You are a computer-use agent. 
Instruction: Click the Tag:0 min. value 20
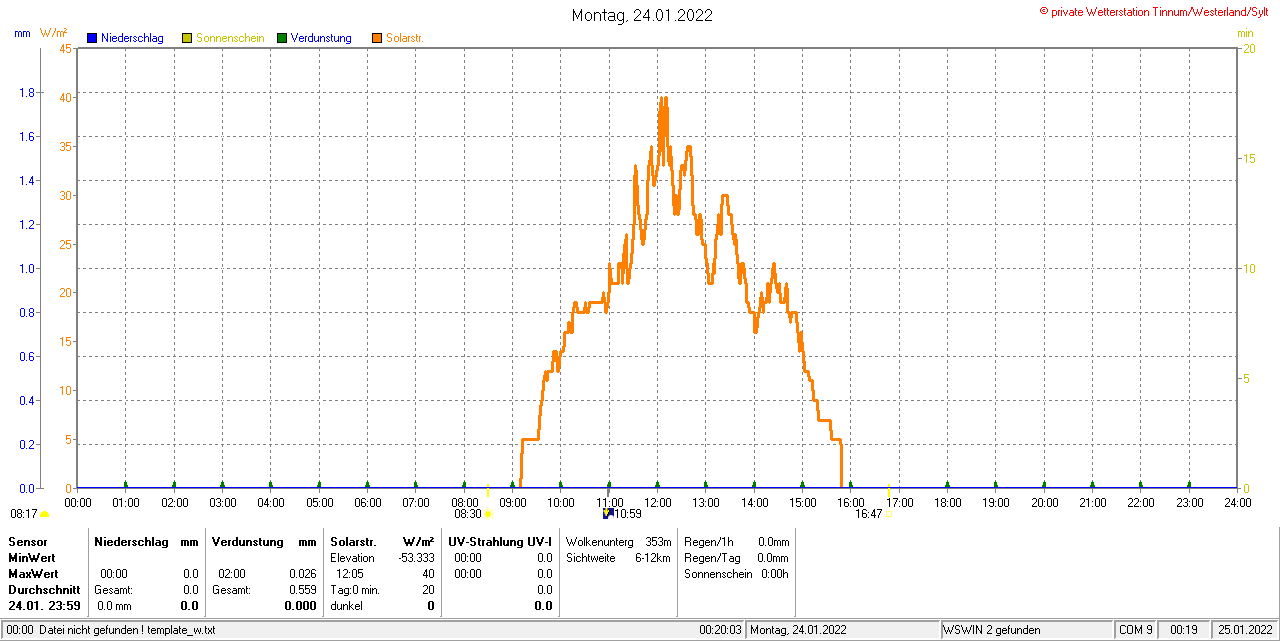428,590
